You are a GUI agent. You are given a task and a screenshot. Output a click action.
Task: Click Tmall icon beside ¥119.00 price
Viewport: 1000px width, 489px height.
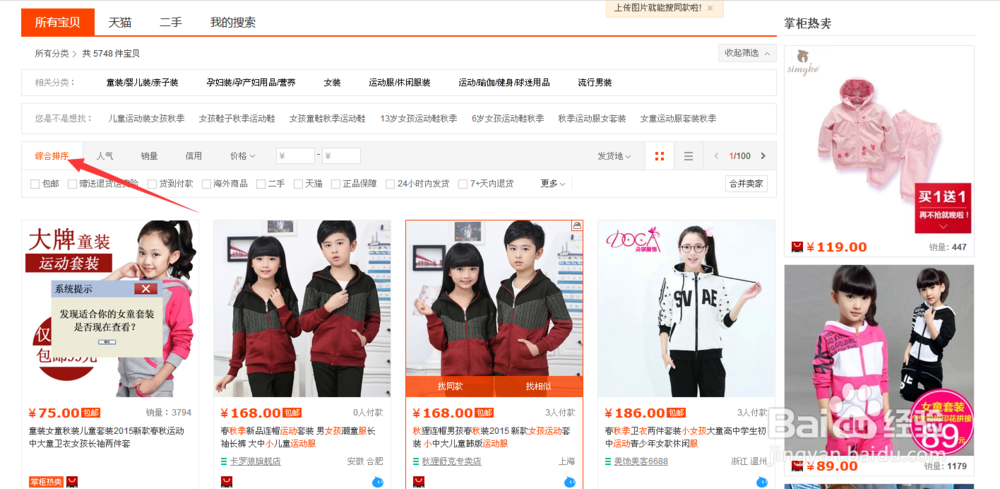pyautogui.click(x=797, y=247)
